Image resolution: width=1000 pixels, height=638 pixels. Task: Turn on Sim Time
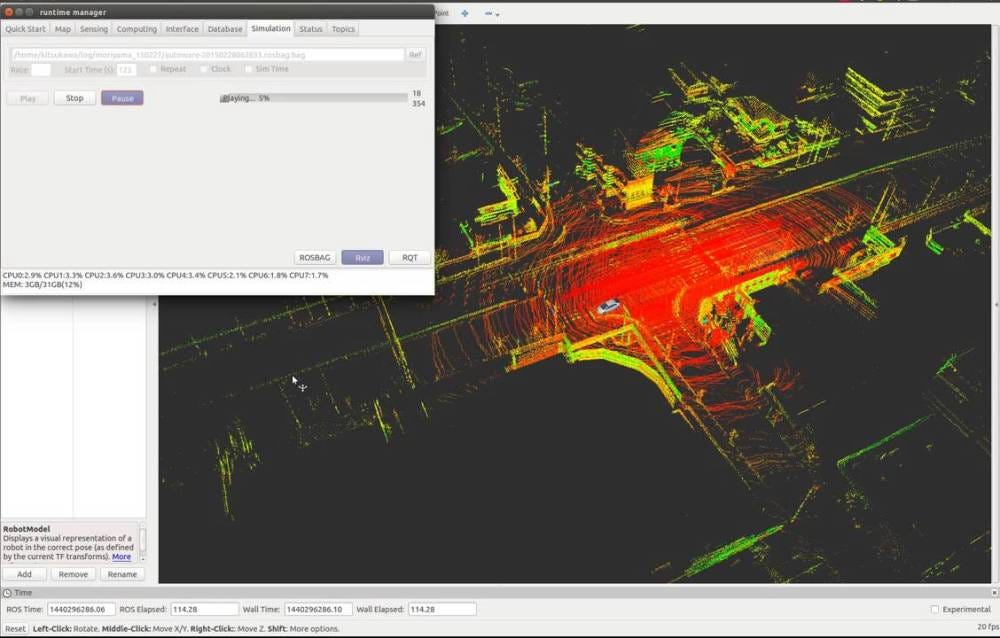click(249, 68)
